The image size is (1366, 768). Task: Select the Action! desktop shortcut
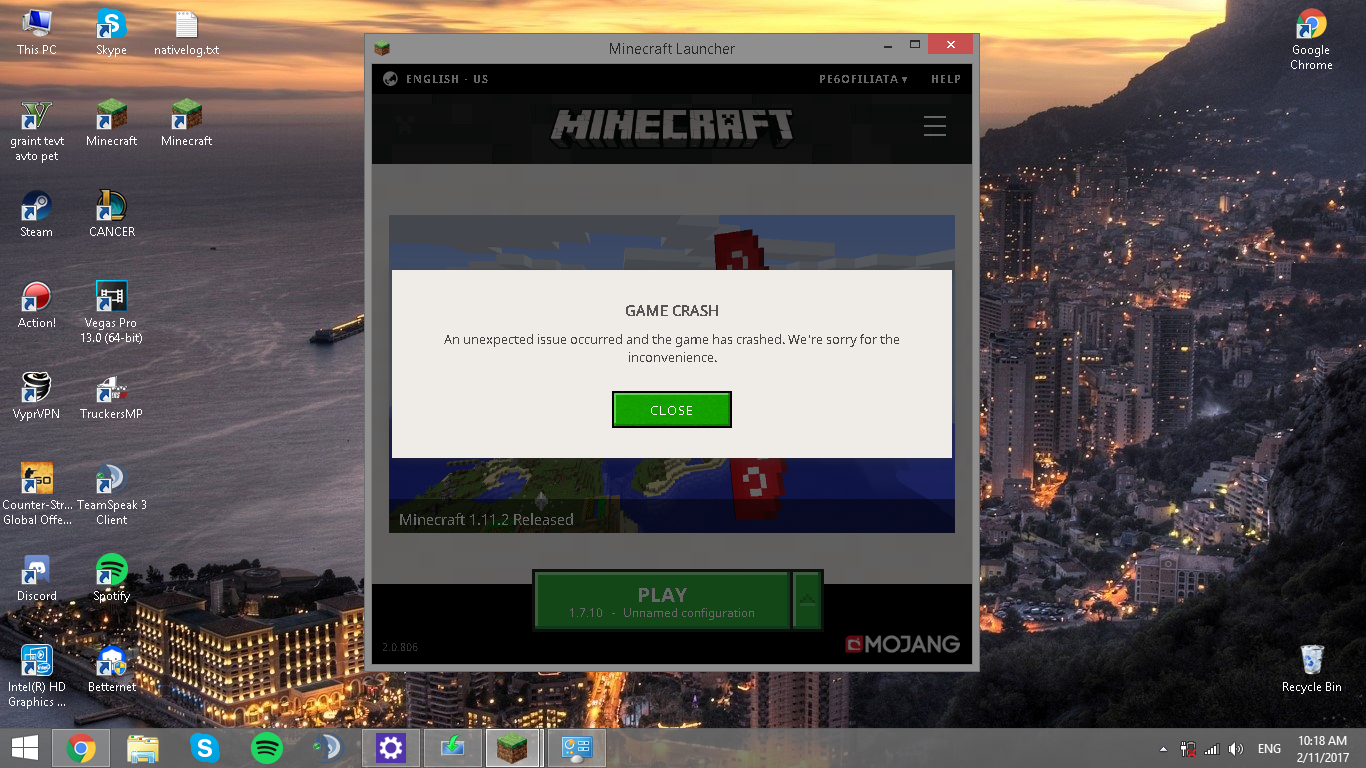37,306
